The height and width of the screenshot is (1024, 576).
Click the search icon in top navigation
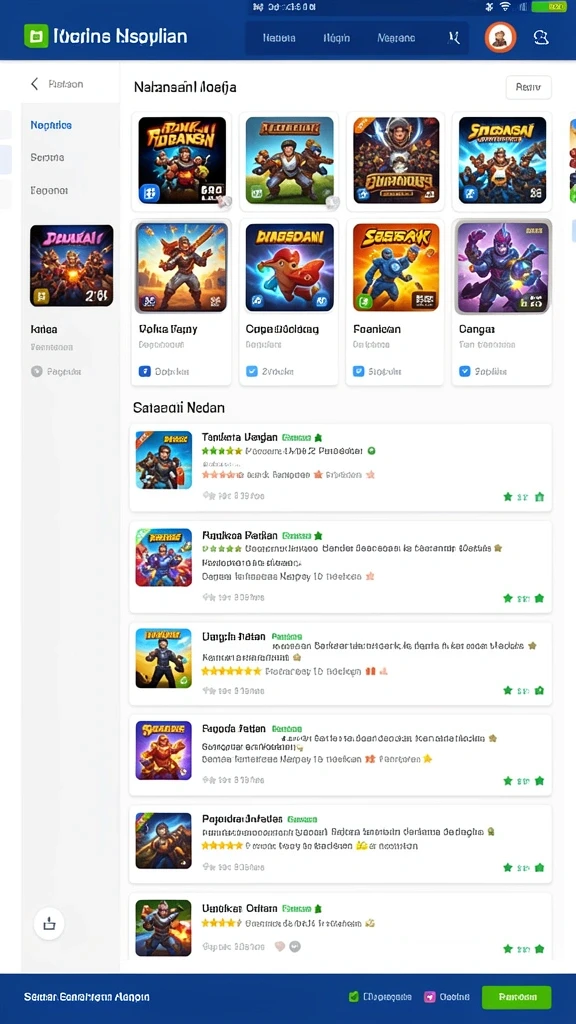point(454,38)
